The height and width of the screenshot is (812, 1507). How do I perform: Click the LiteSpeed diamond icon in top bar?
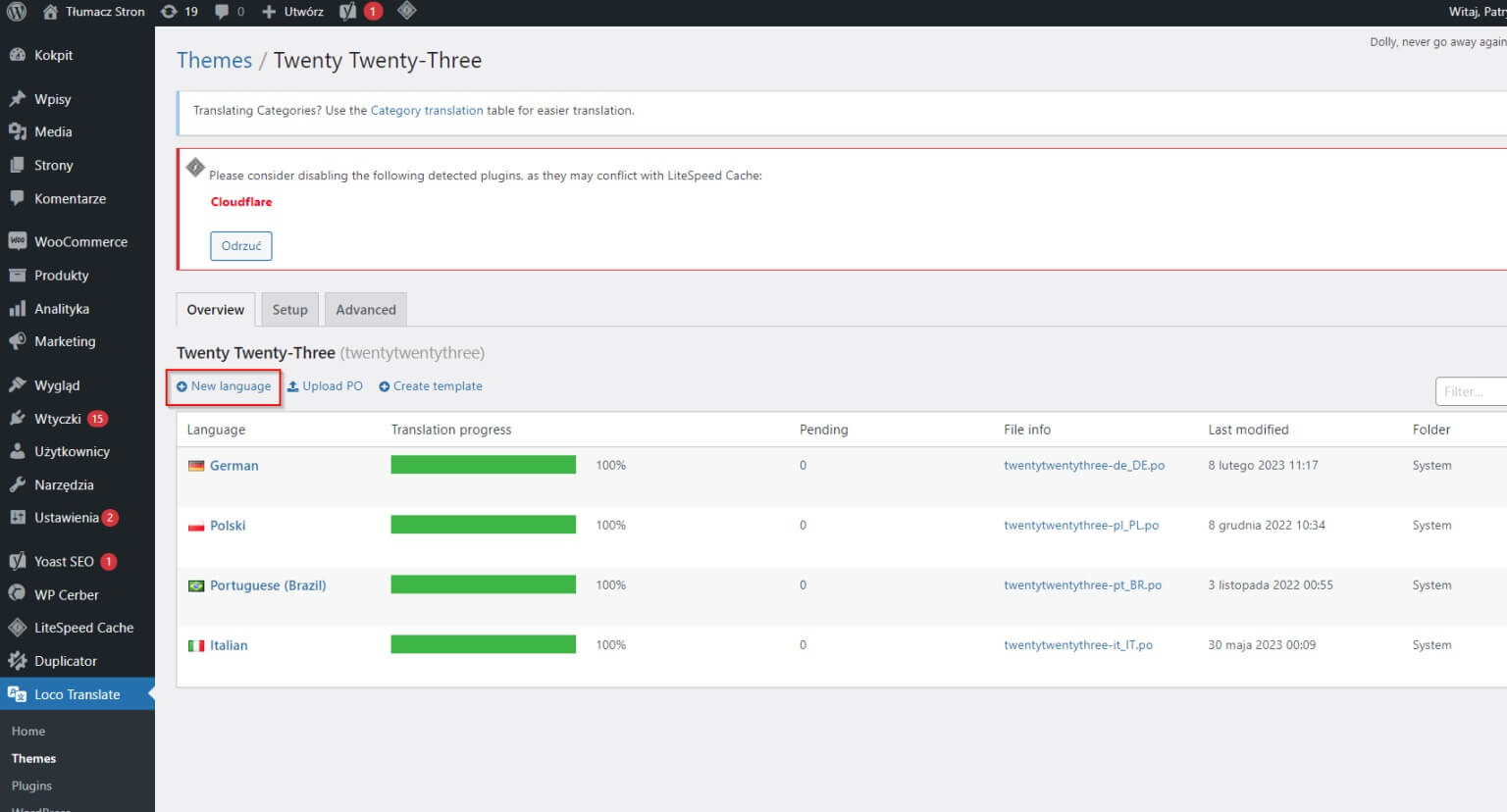(x=407, y=11)
